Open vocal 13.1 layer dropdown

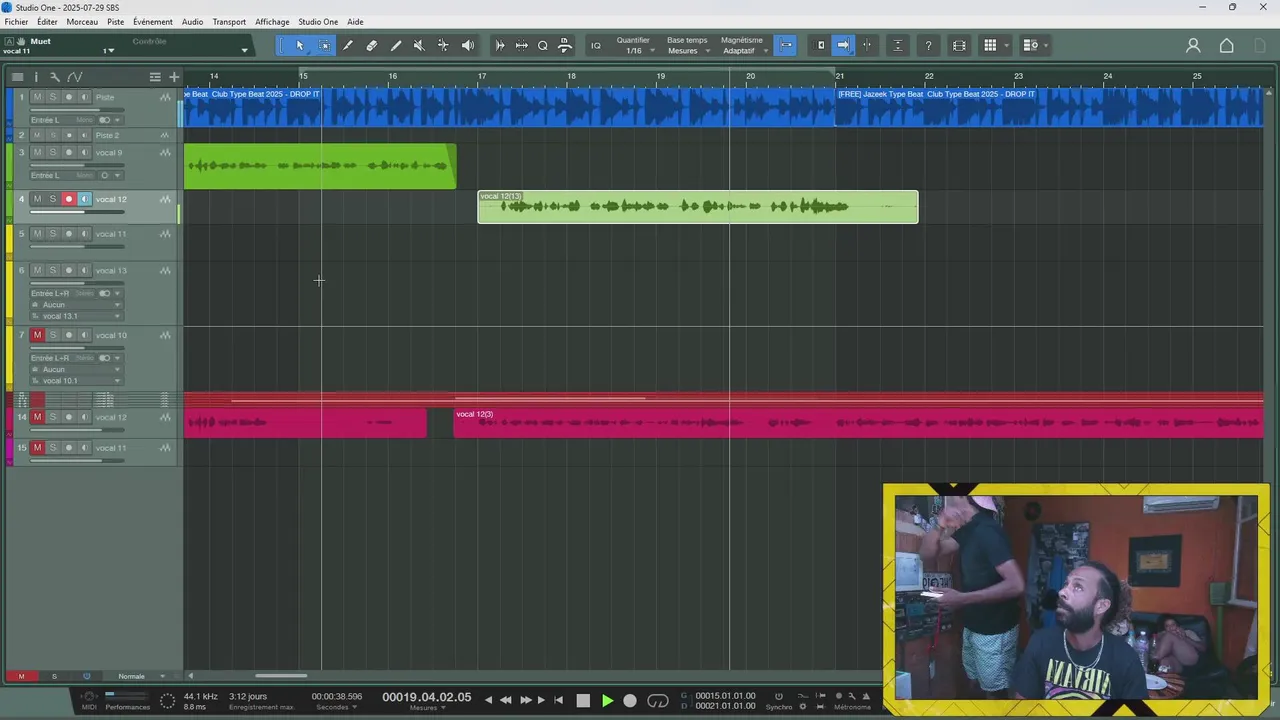76,316
